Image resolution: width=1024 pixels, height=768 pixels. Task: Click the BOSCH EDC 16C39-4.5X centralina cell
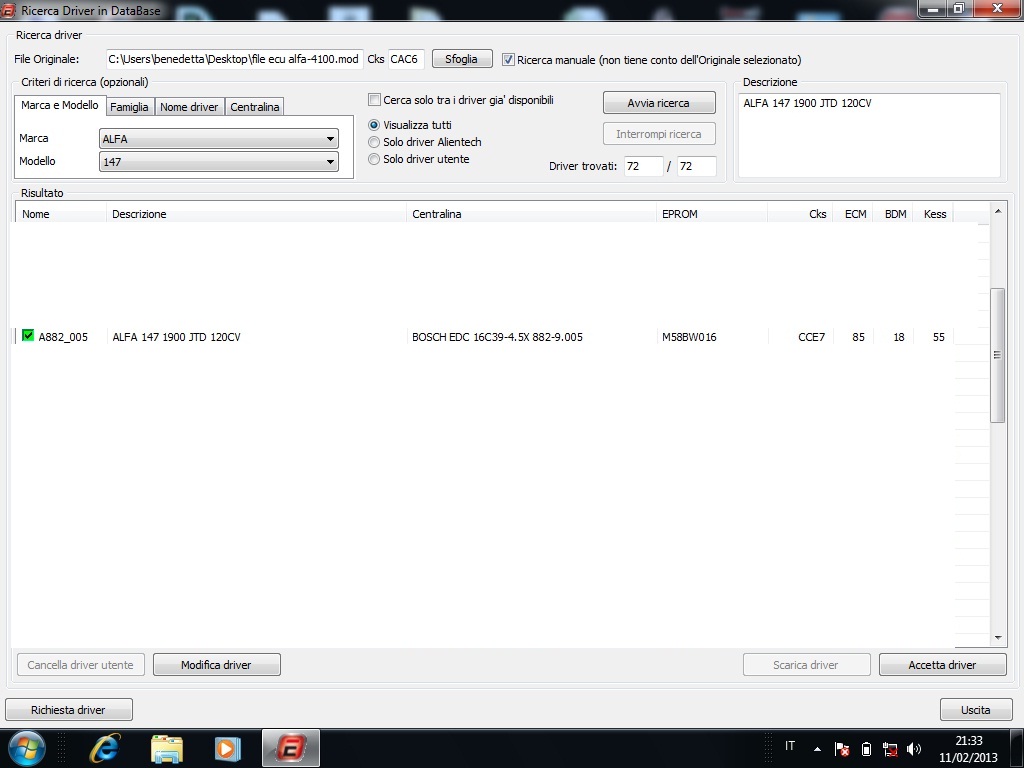[x=497, y=337]
